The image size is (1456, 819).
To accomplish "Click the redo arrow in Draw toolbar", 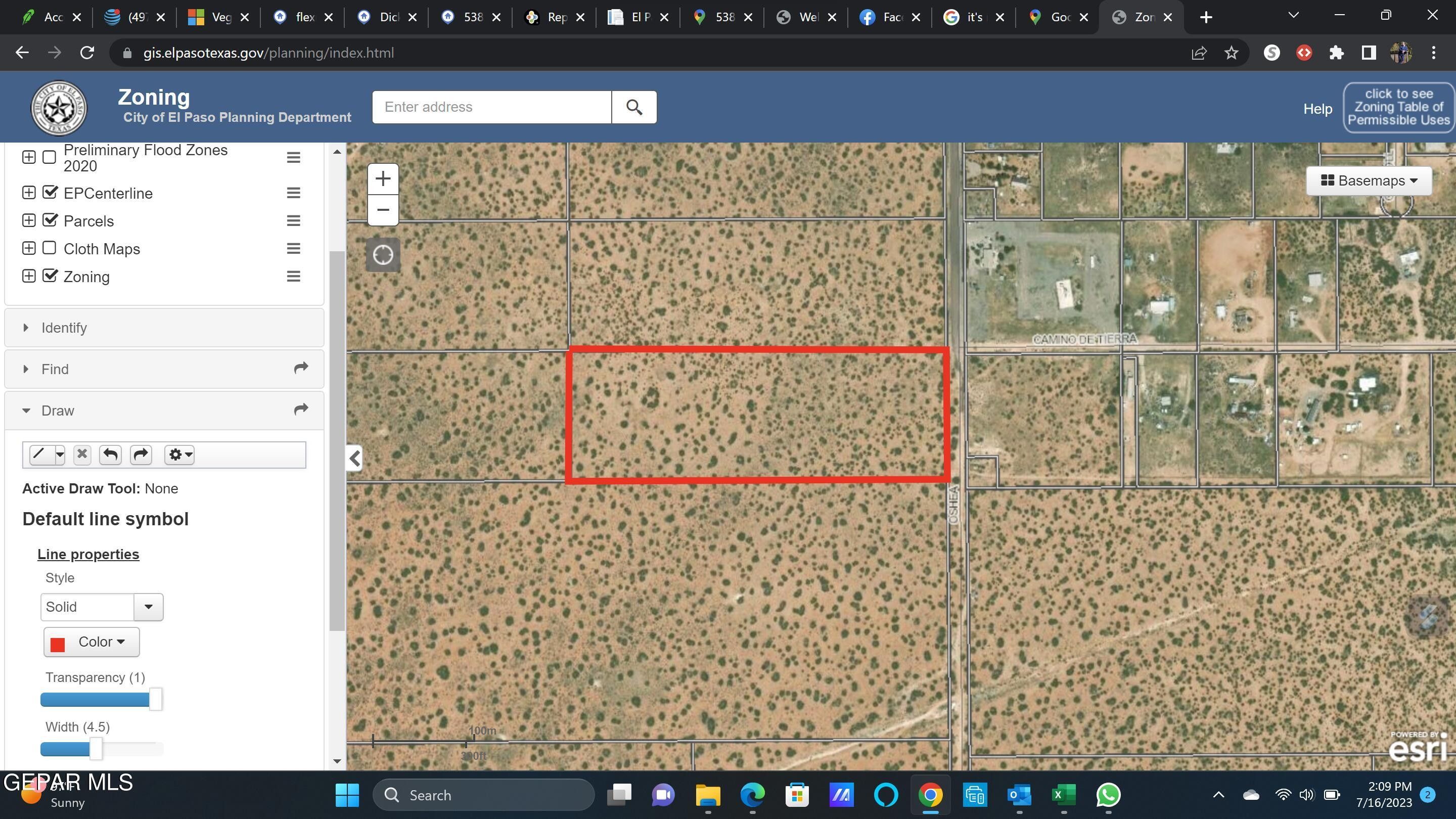I will (x=141, y=454).
